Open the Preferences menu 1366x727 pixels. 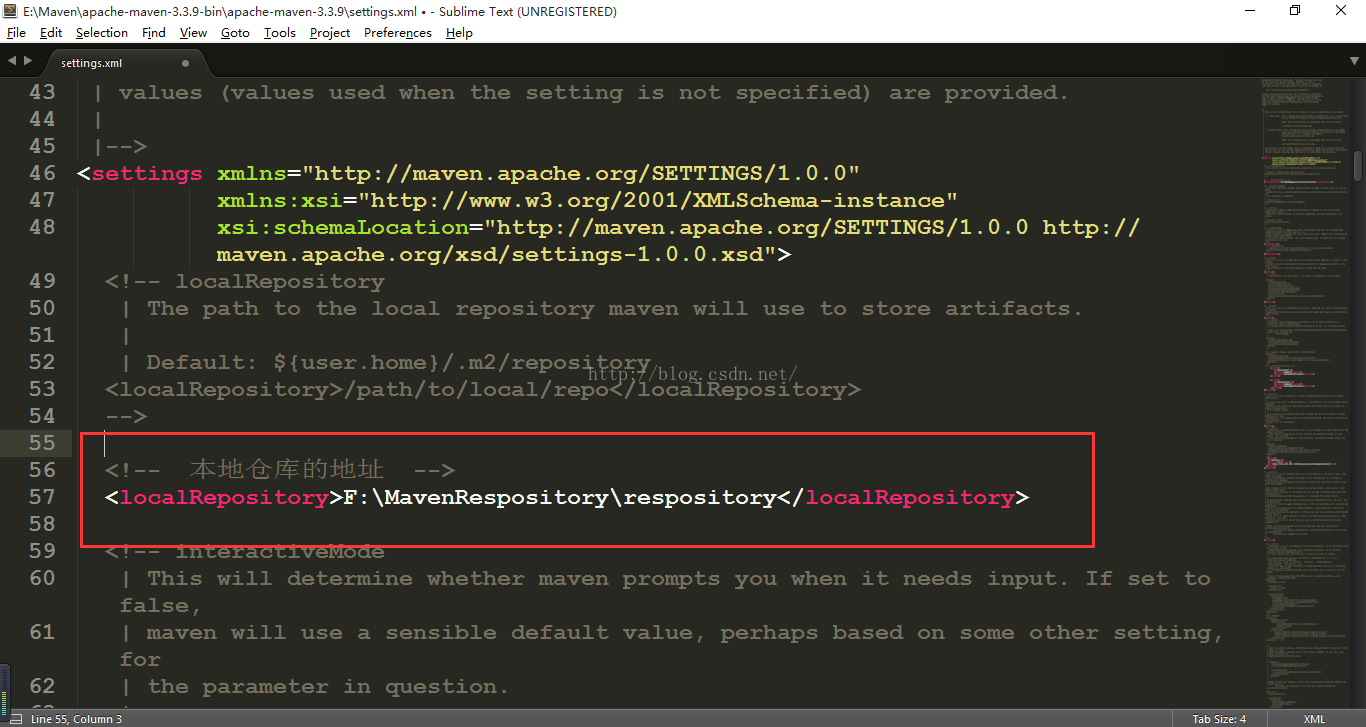tap(398, 32)
